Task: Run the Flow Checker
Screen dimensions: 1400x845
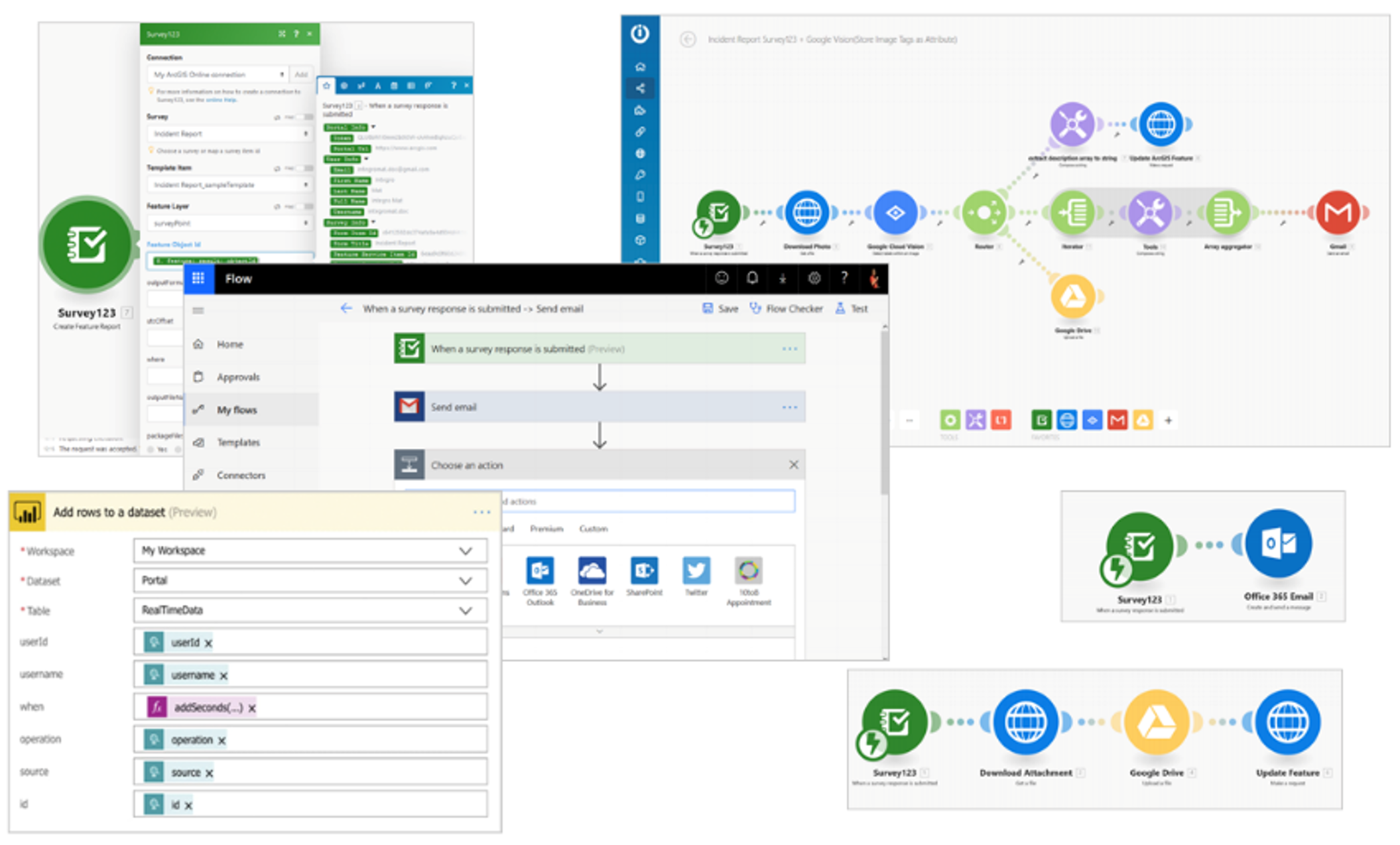Action: click(x=786, y=308)
